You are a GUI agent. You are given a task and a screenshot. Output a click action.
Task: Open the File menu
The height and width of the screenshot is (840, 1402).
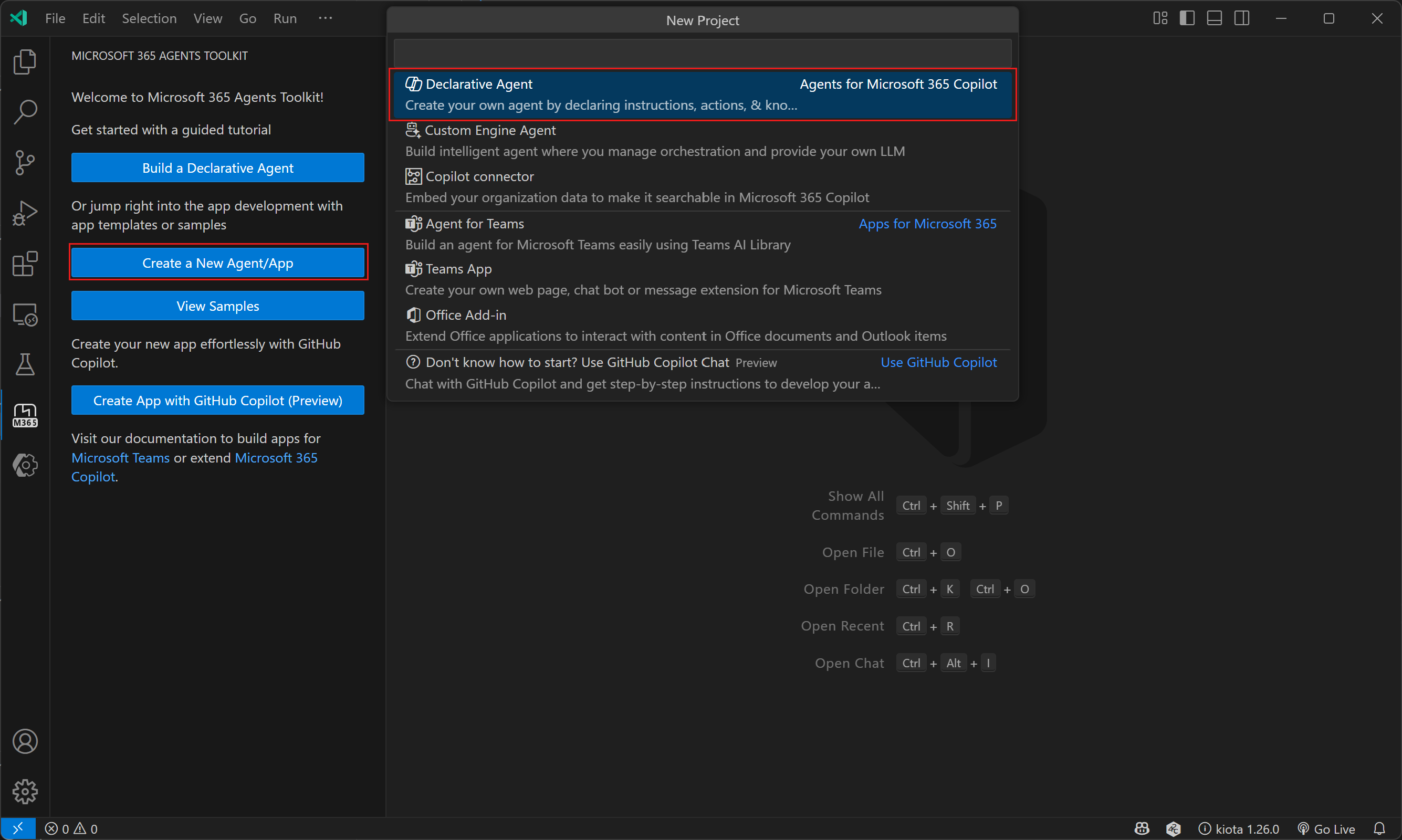(55, 18)
